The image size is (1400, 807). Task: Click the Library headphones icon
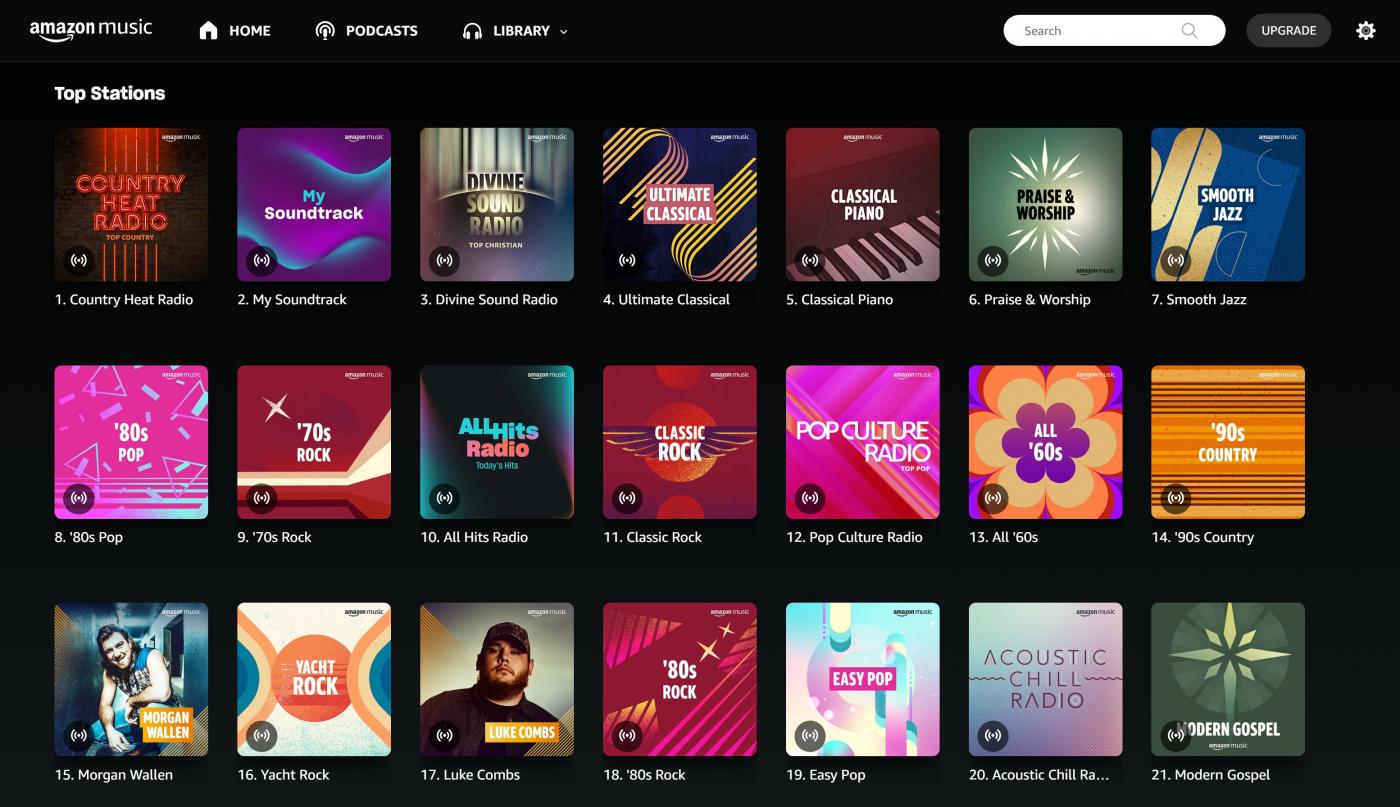point(472,31)
